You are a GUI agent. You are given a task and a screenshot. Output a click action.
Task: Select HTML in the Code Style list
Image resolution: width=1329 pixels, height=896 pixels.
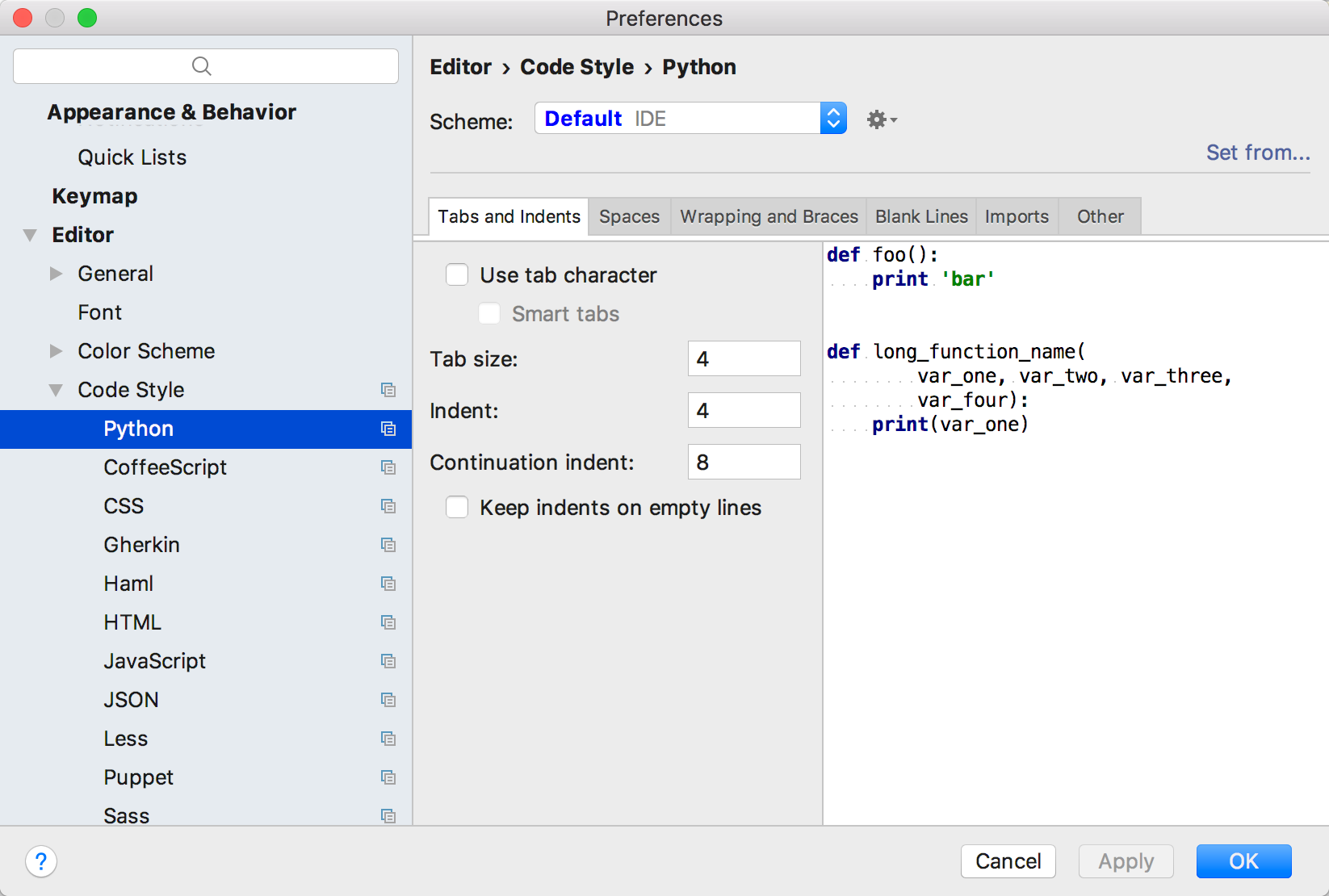tap(132, 622)
